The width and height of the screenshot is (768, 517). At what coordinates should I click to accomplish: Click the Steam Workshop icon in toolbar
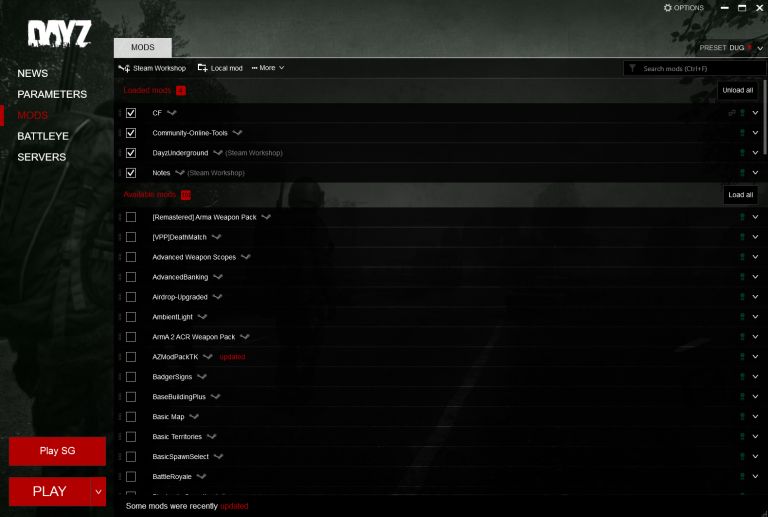124,68
